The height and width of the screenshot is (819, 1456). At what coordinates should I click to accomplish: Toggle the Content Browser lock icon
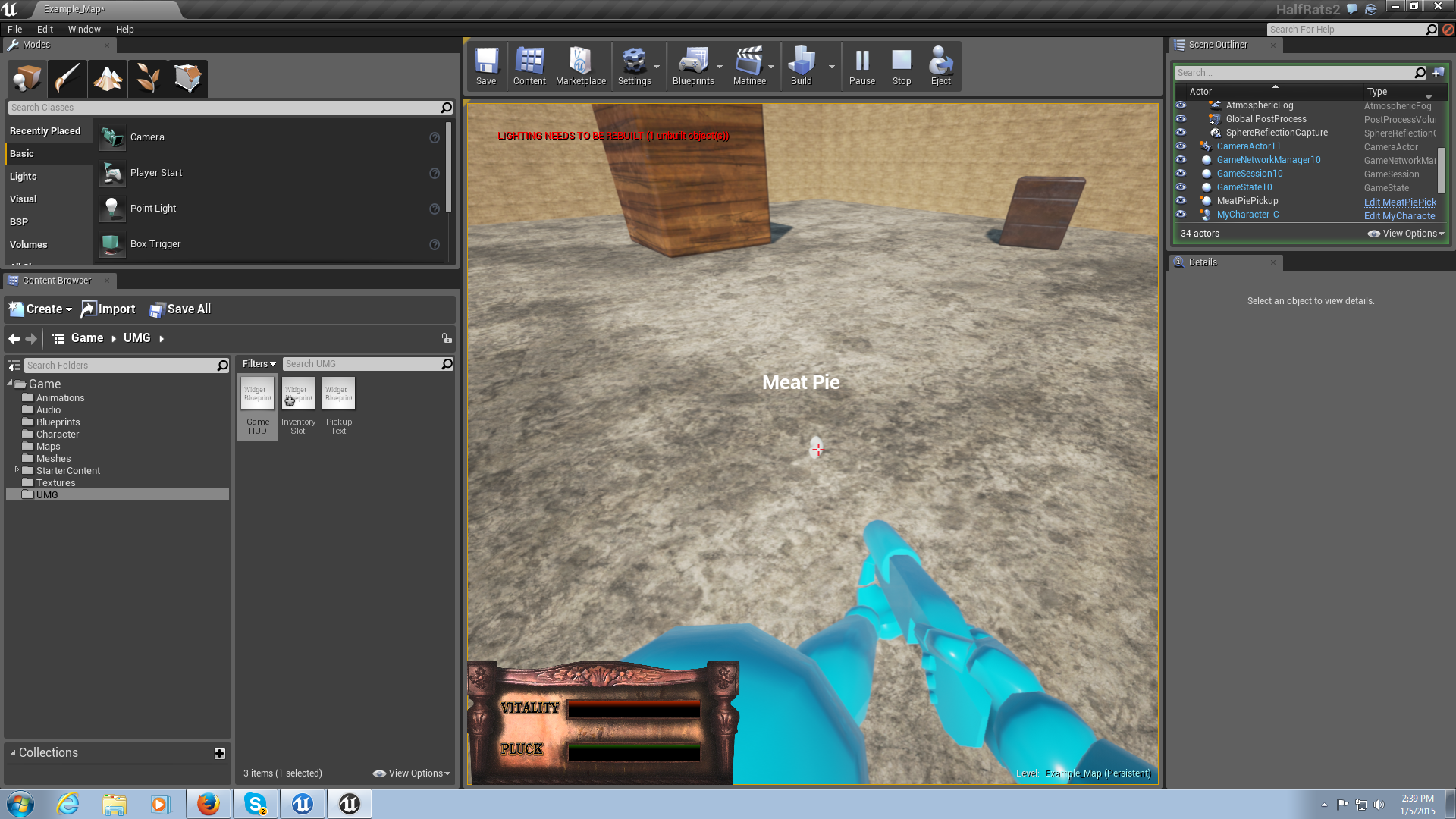click(x=447, y=338)
